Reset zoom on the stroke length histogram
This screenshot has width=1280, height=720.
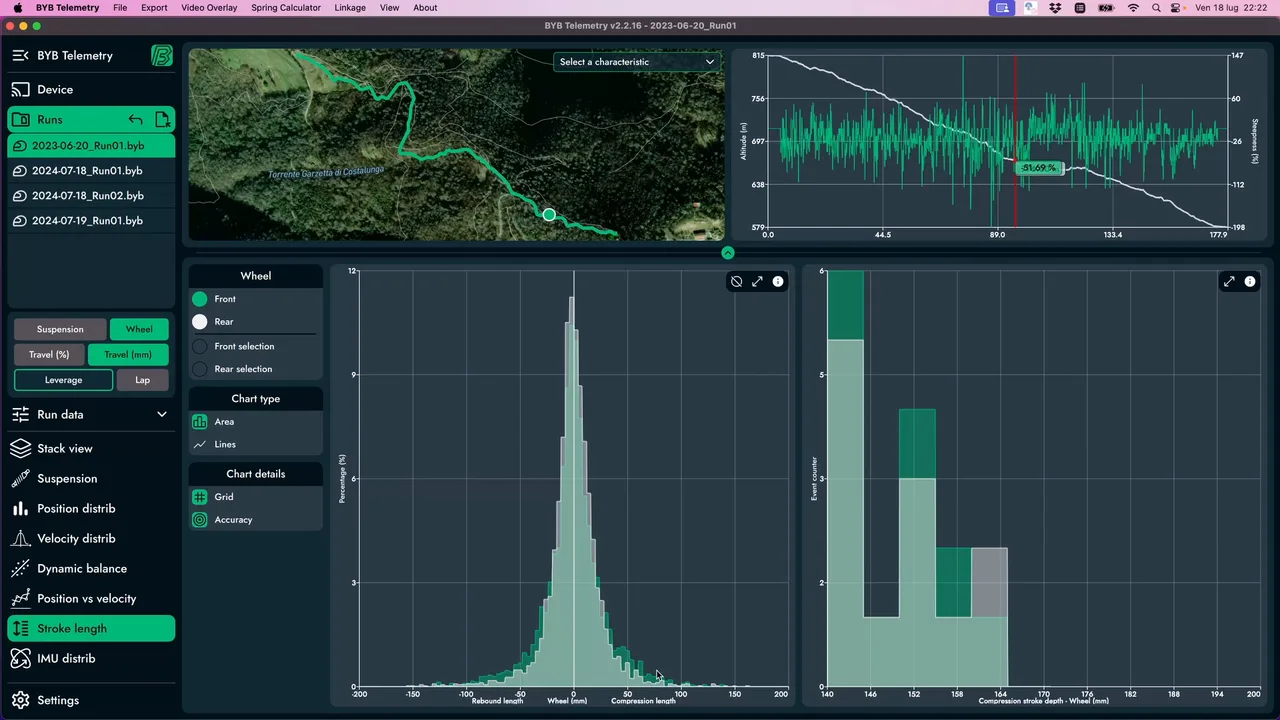point(737,282)
